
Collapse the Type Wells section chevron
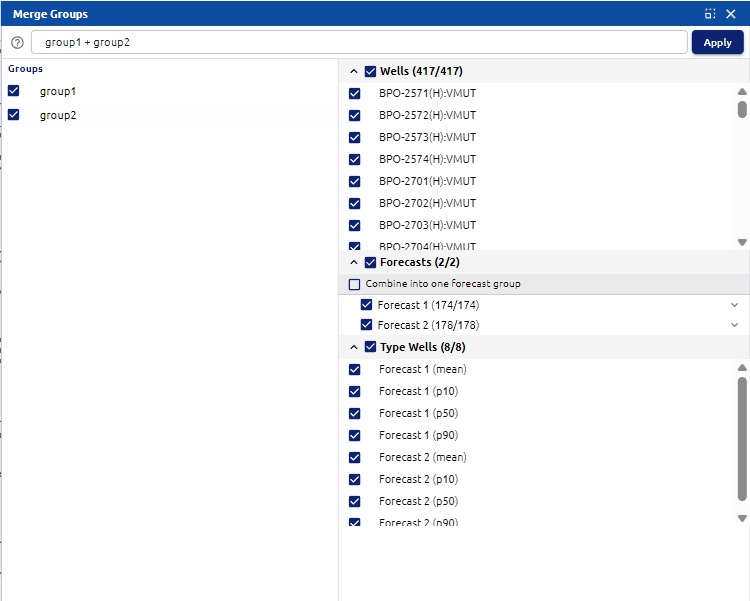pos(354,347)
